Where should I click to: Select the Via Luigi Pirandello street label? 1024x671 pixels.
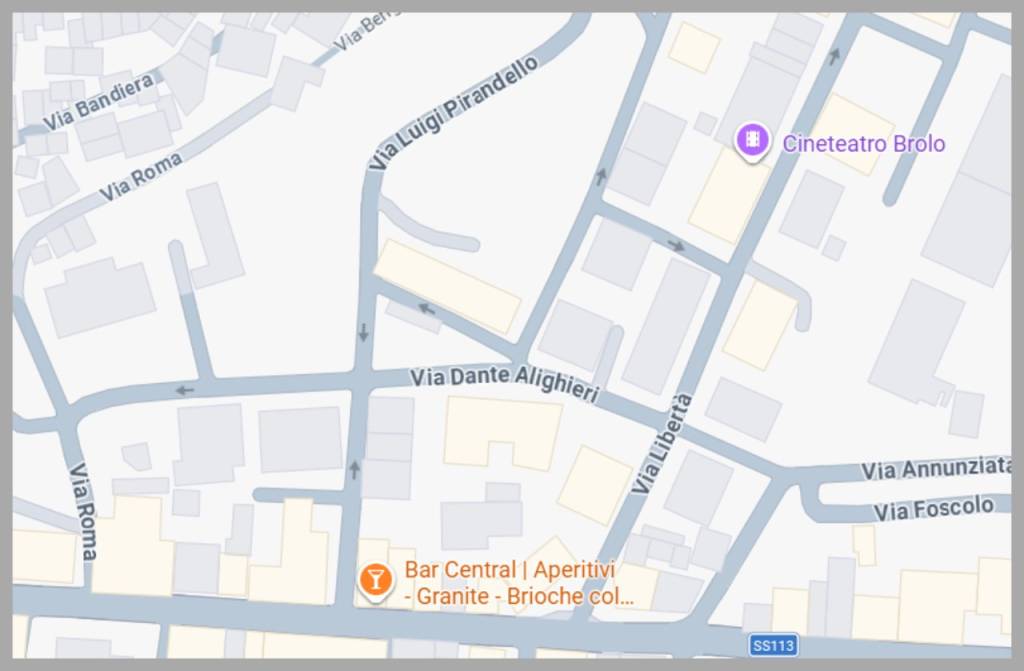(x=454, y=113)
